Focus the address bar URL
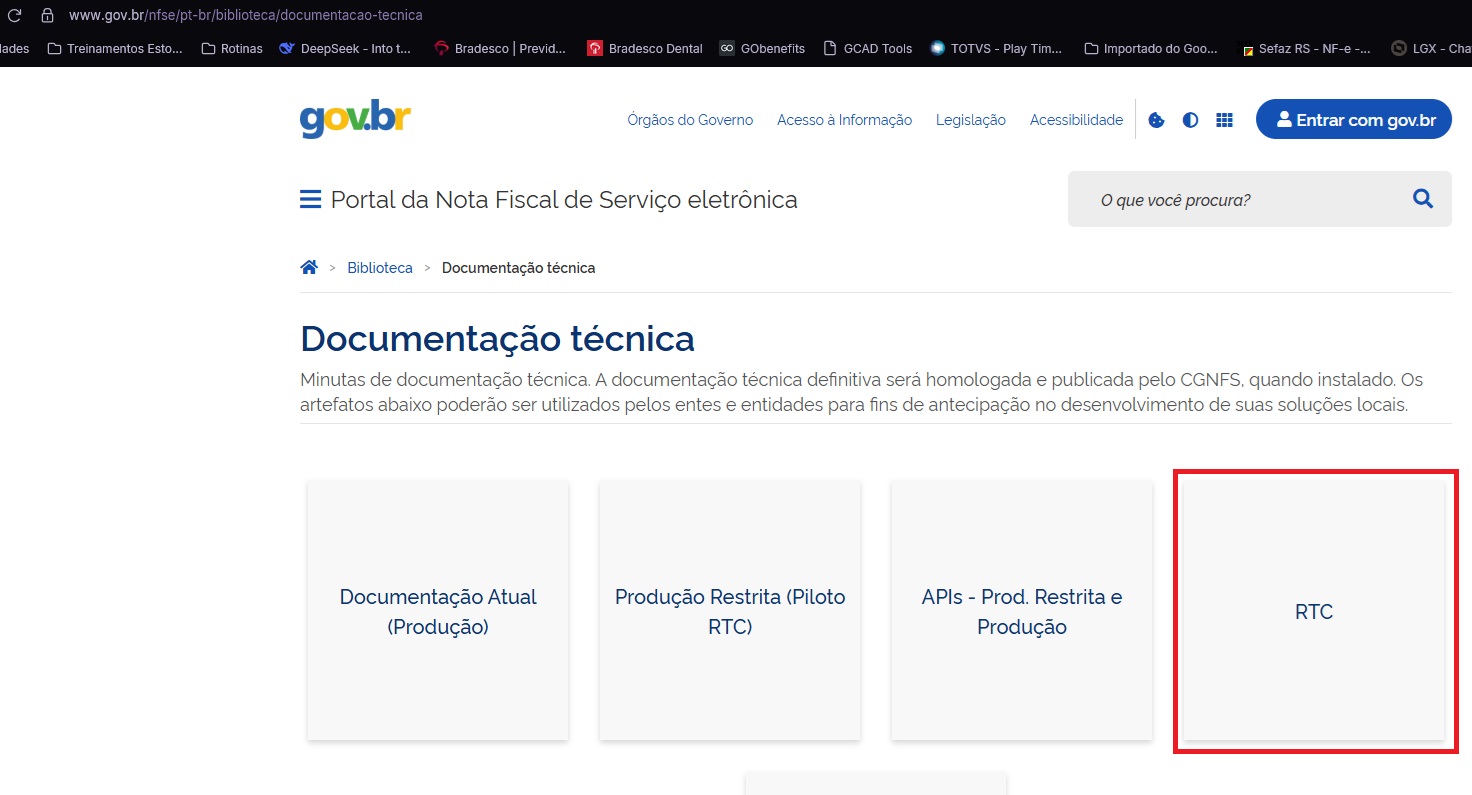 [x=246, y=15]
